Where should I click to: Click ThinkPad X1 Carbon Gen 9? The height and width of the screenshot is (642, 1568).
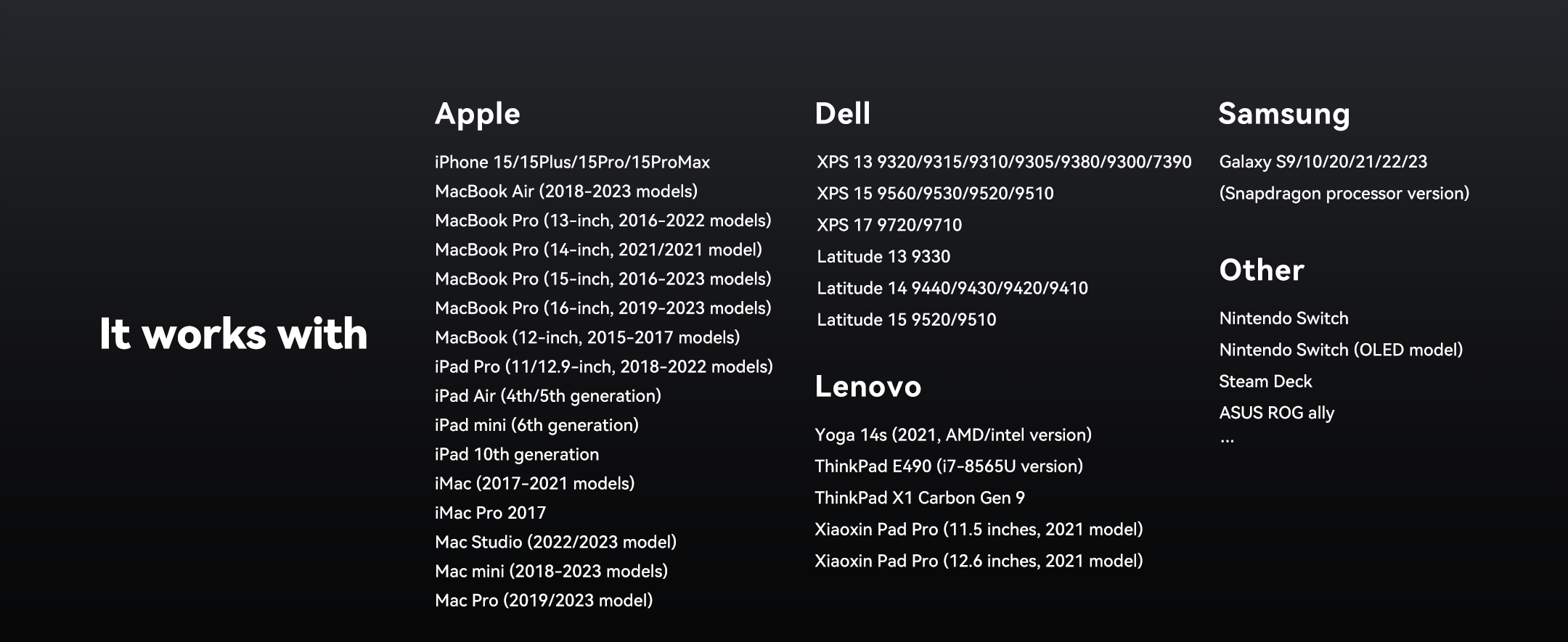pyautogui.click(x=919, y=498)
